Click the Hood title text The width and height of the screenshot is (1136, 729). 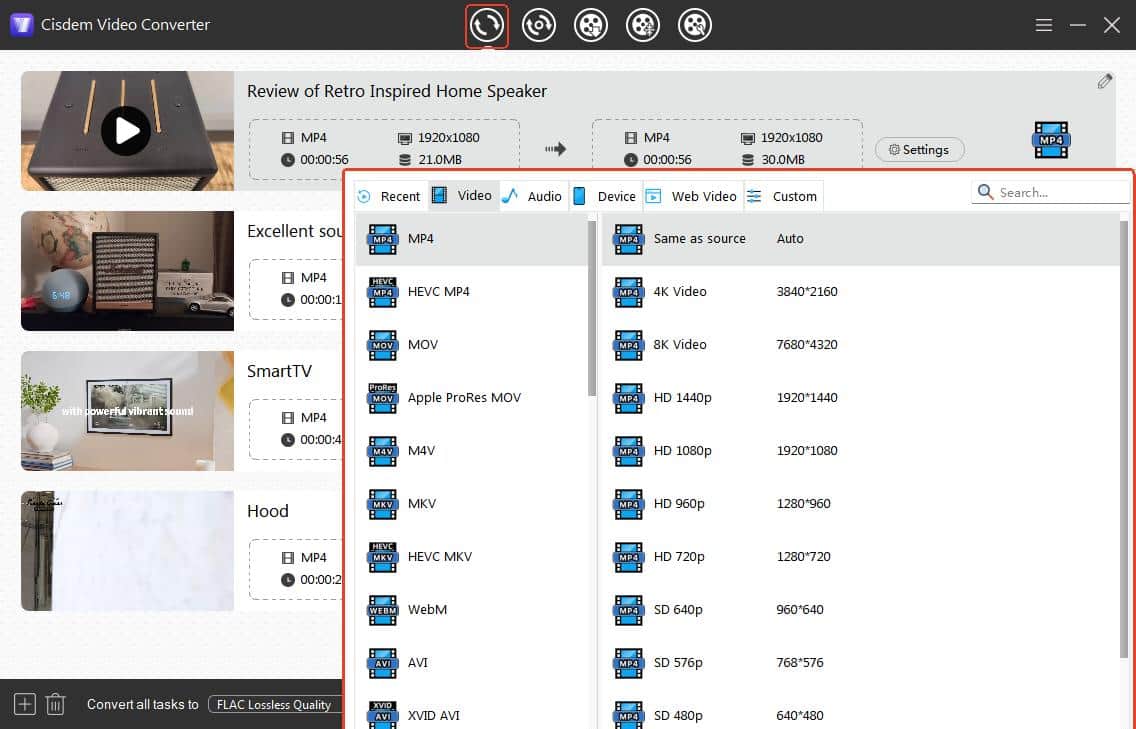[268, 511]
